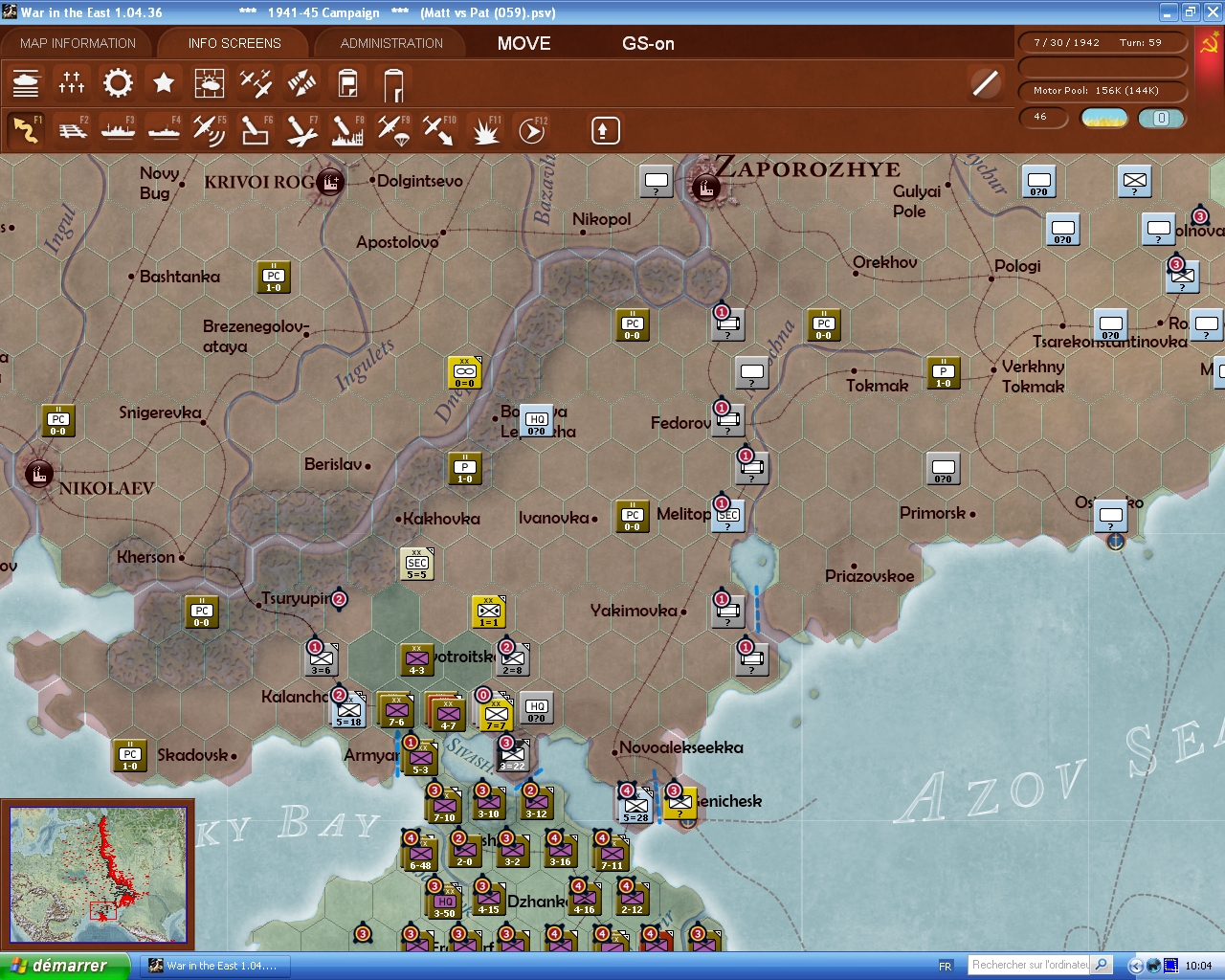Select F10 air transfer mode
The image size is (1225, 980).
(x=439, y=130)
